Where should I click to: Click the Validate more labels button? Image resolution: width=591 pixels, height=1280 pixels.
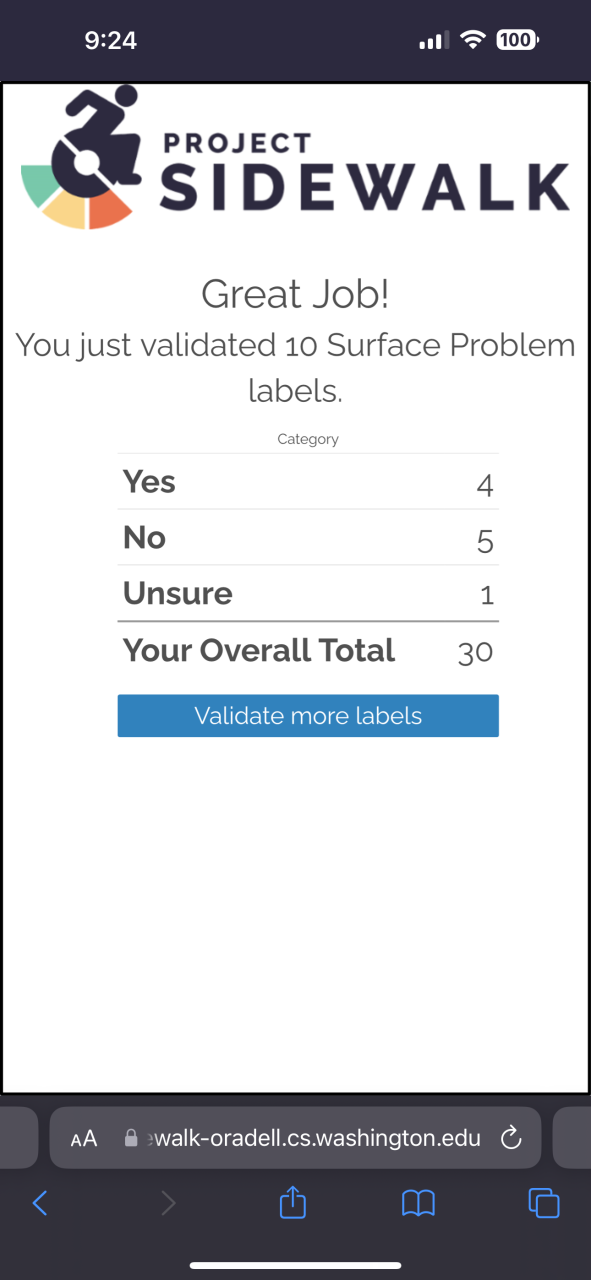308,716
